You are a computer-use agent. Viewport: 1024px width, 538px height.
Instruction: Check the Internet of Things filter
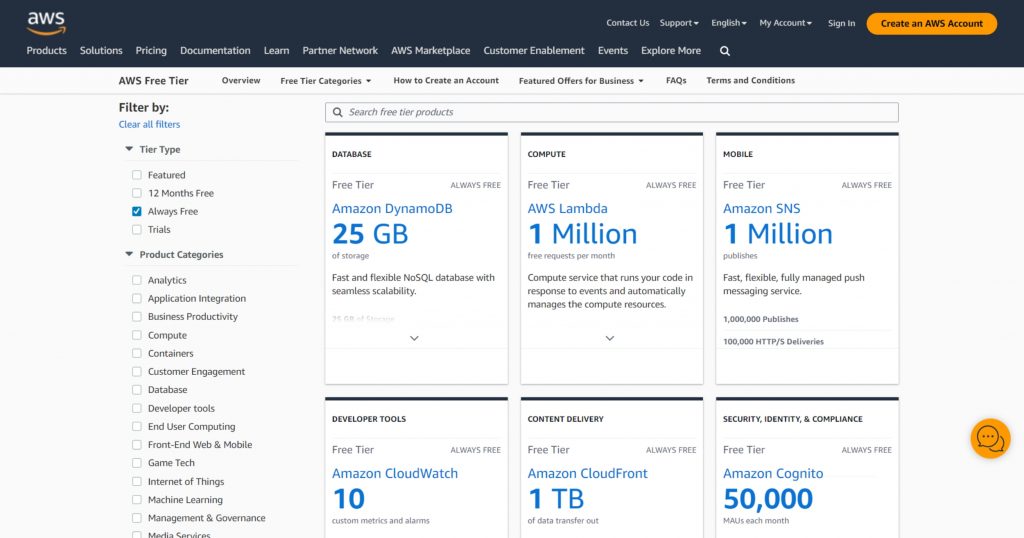tap(136, 481)
